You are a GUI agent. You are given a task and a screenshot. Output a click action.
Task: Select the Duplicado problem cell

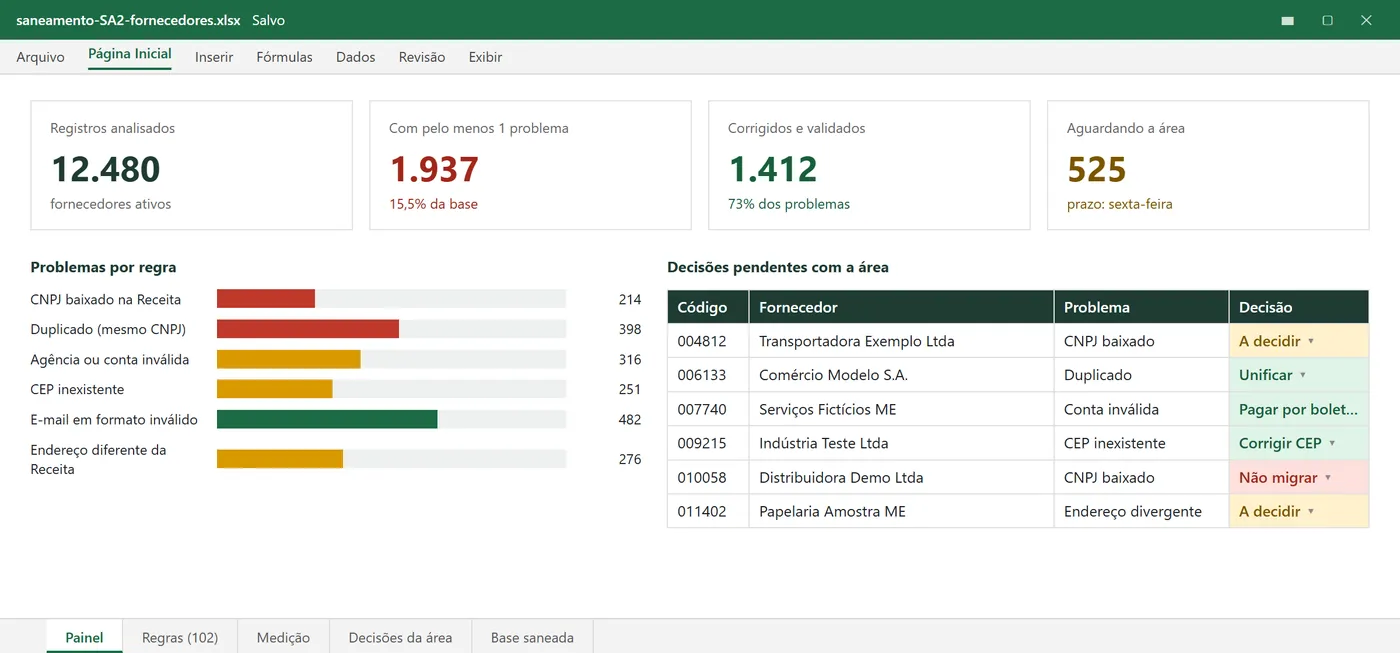(1141, 375)
